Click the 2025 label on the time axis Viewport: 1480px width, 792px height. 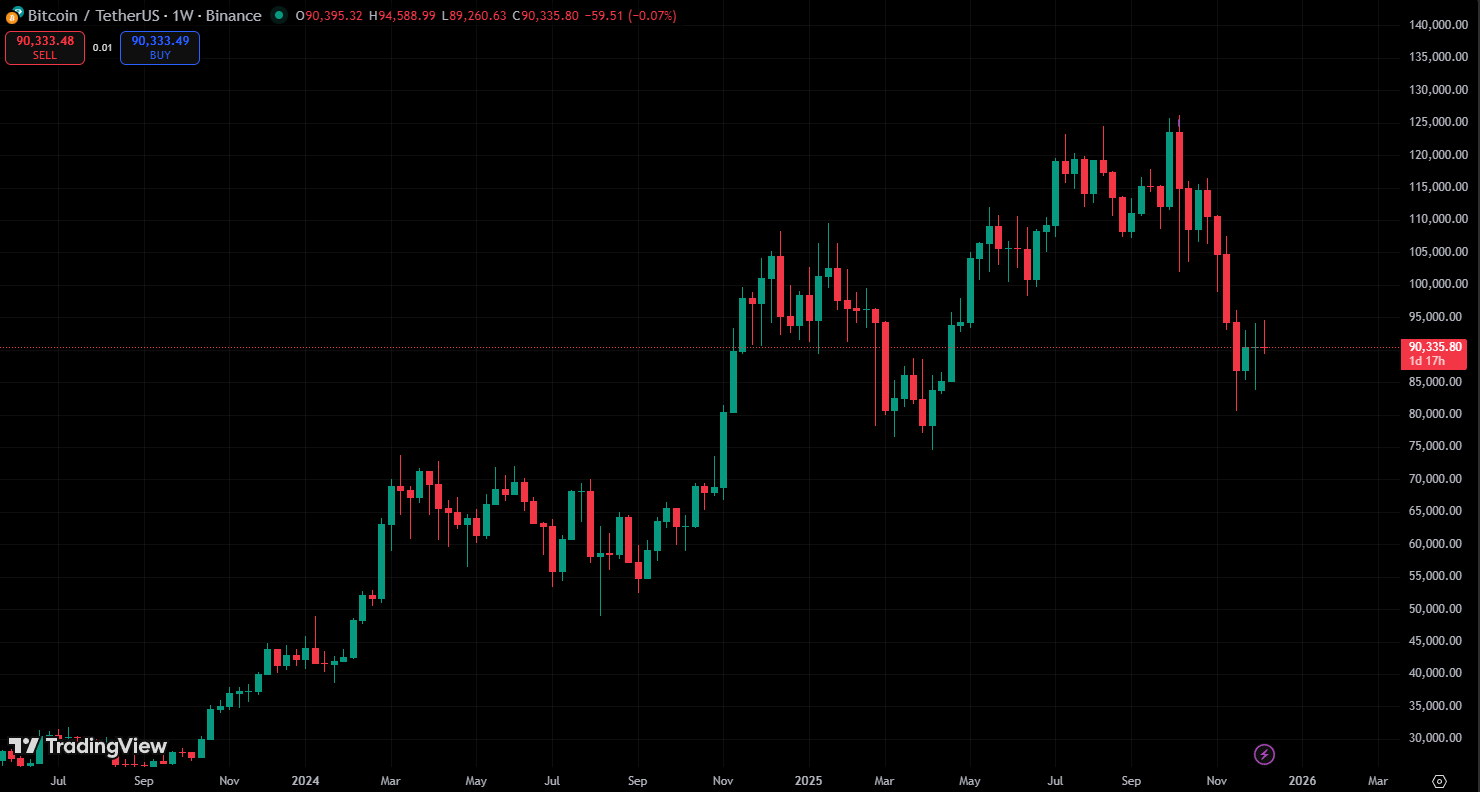tap(806, 780)
